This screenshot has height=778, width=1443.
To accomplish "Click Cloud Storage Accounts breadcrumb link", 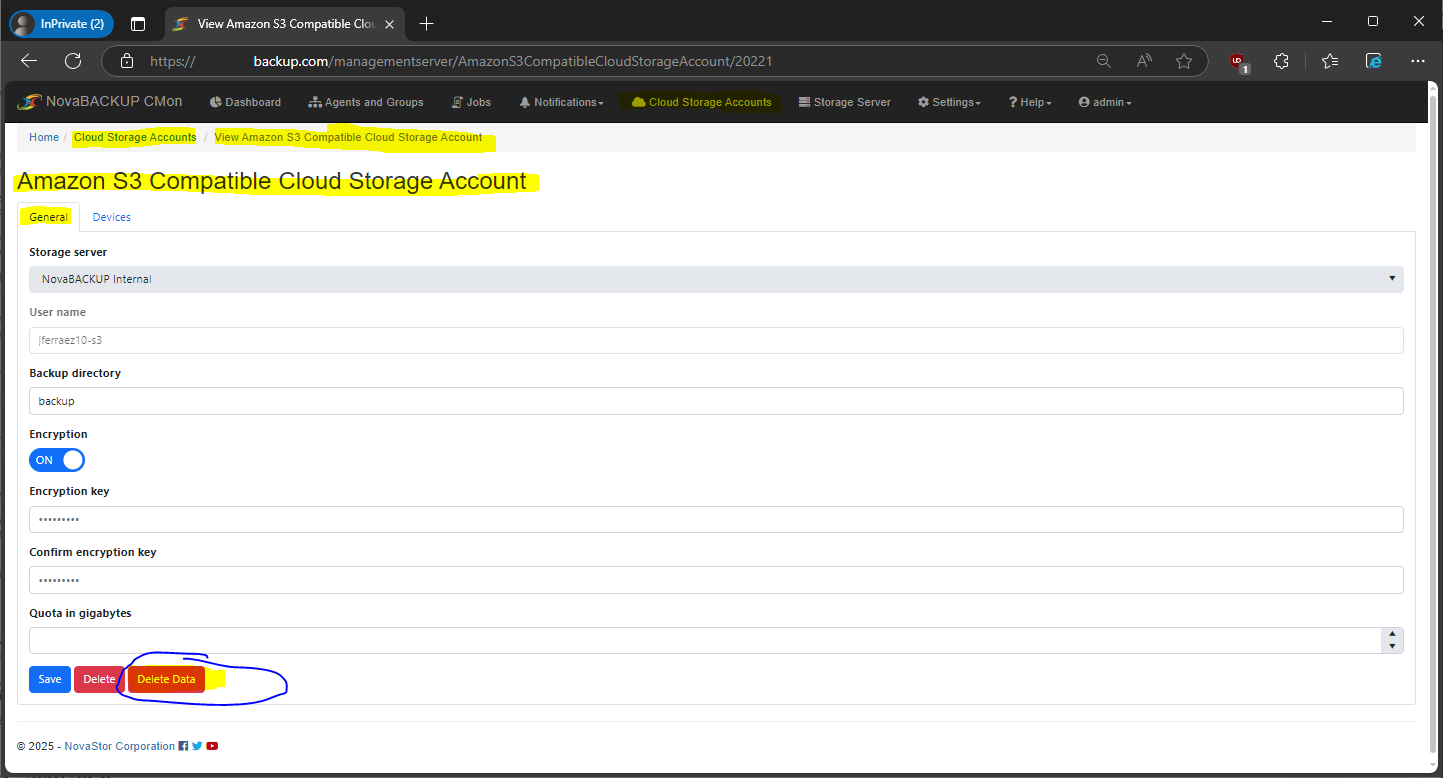I will click(x=135, y=137).
